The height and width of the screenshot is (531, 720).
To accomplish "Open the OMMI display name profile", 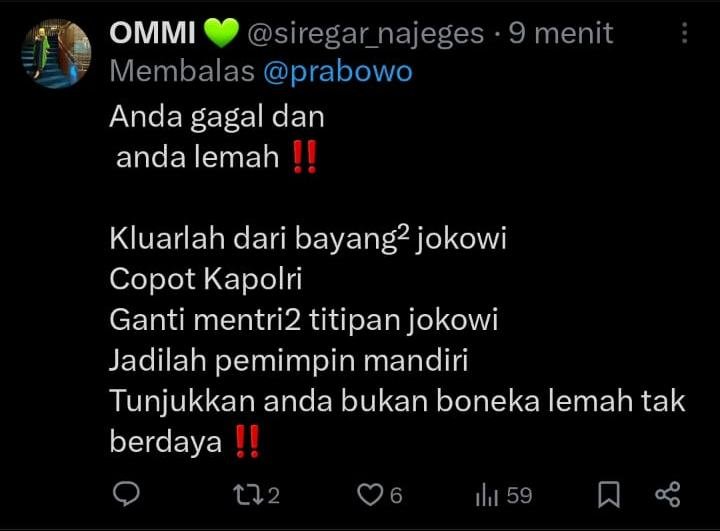I will pos(152,33).
